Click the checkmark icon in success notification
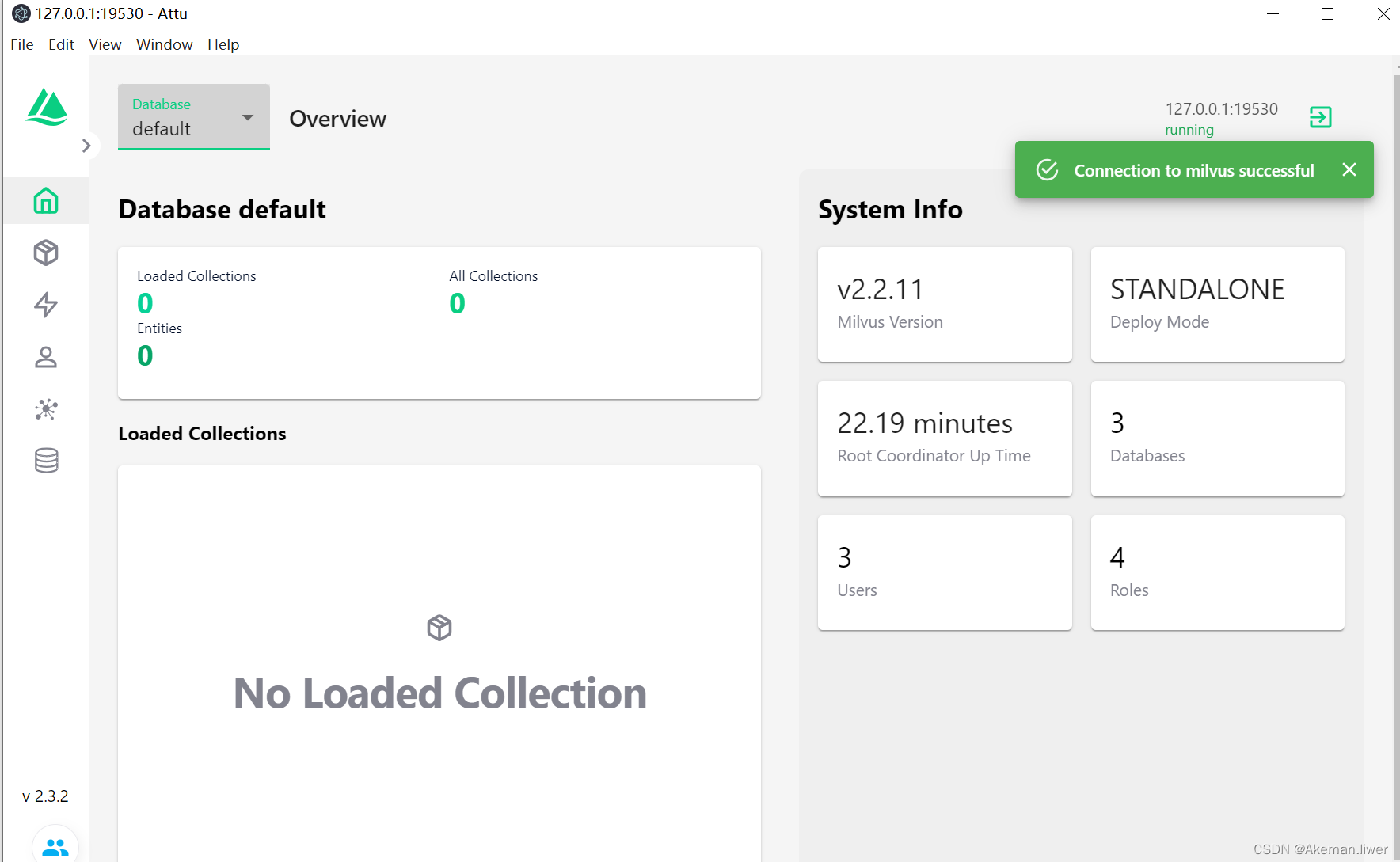Screen dimensions: 1400x862 coord(1047,170)
